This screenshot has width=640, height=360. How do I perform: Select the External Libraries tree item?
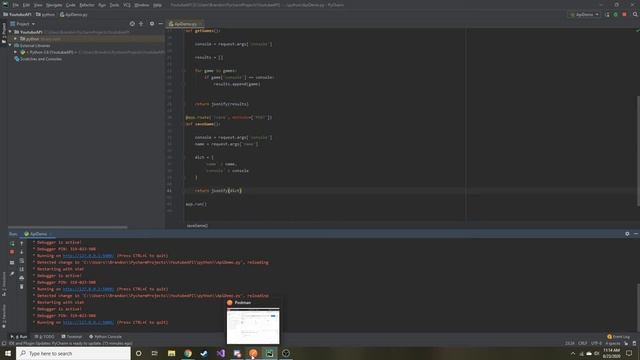[32, 45]
